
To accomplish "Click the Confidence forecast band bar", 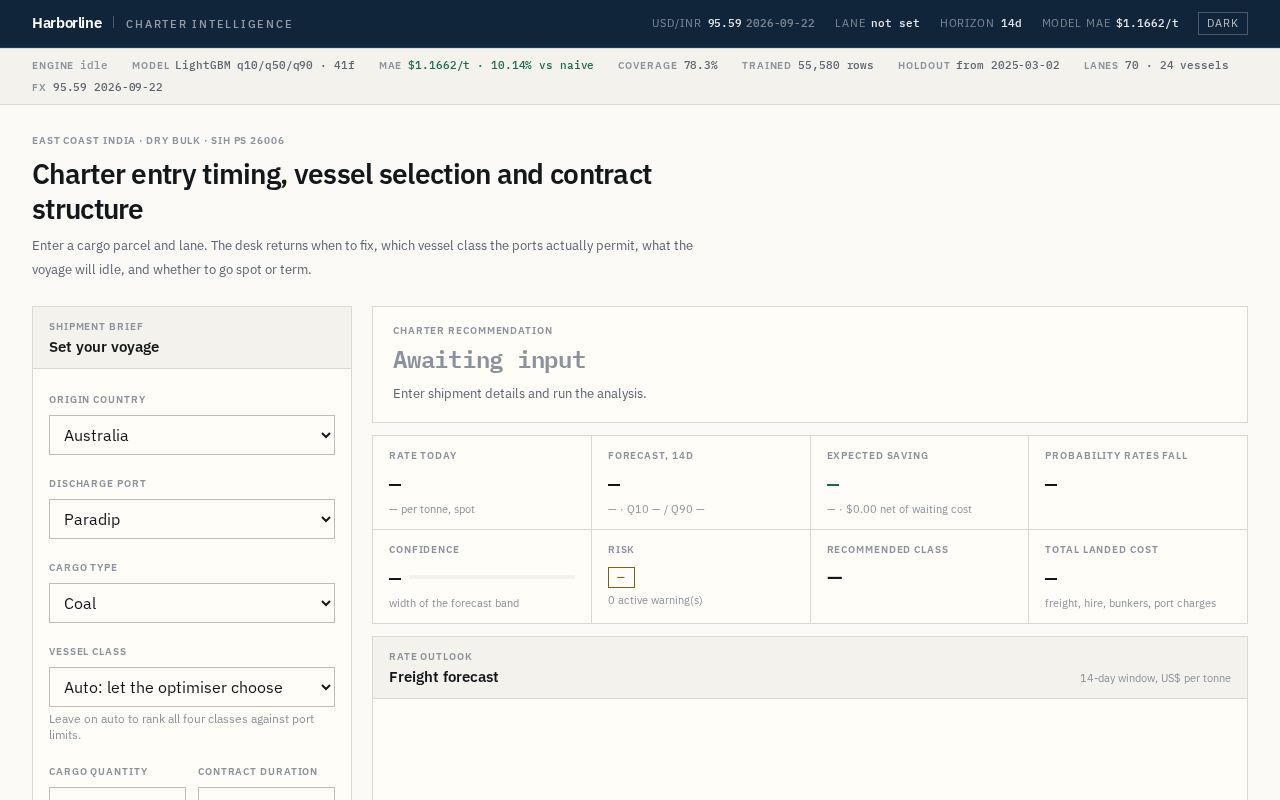I will pos(492,577).
